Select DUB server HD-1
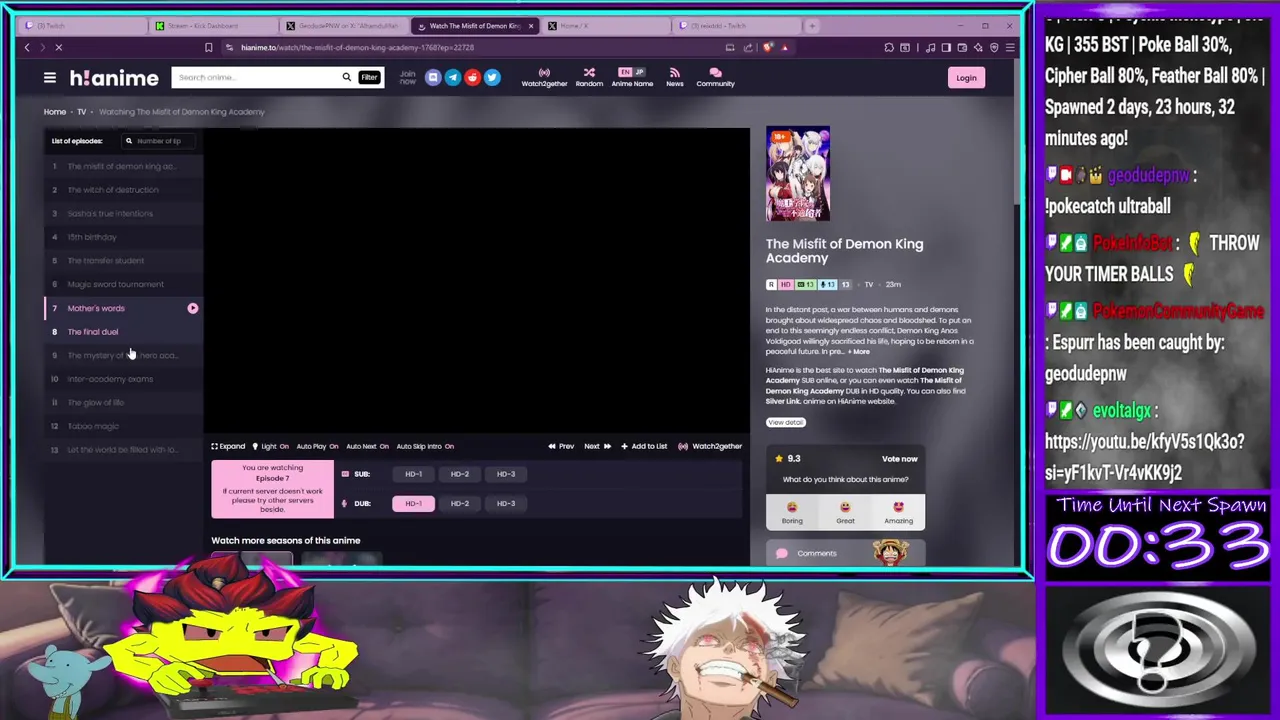The image size is (1280, 720). pos(413,503)
